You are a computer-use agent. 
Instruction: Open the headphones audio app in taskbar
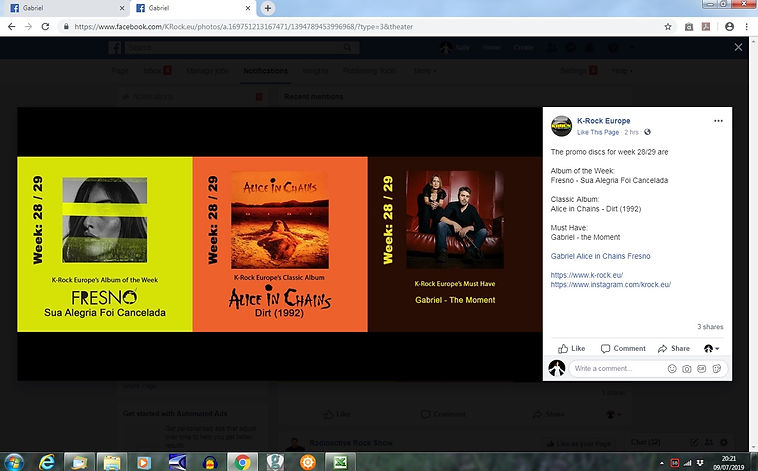click(209, 462)
